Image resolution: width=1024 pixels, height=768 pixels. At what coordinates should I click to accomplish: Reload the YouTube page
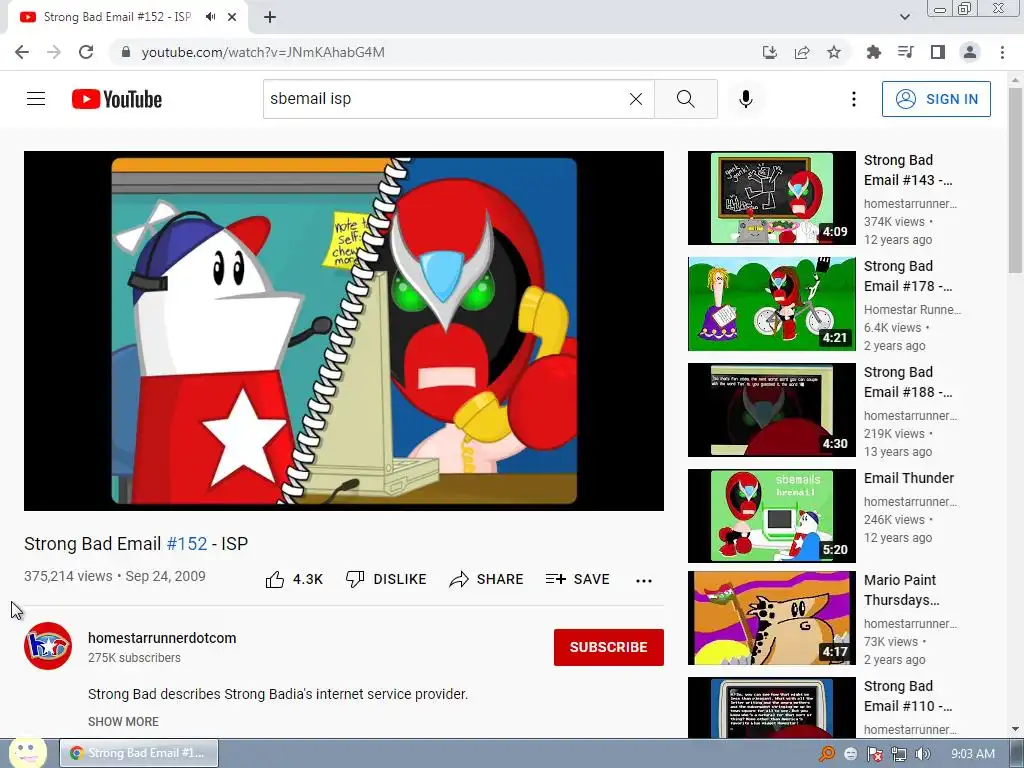pos(86,52)
